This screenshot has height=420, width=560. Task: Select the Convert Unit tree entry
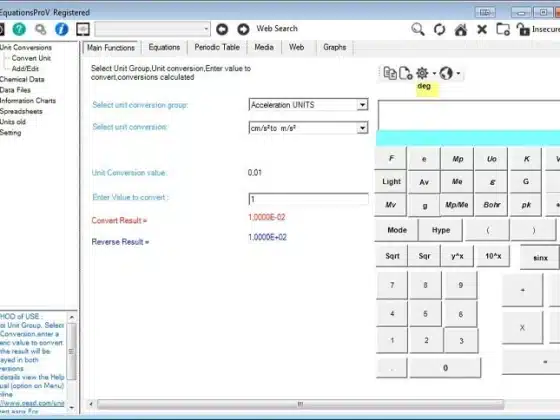click(x=31, y=58)
